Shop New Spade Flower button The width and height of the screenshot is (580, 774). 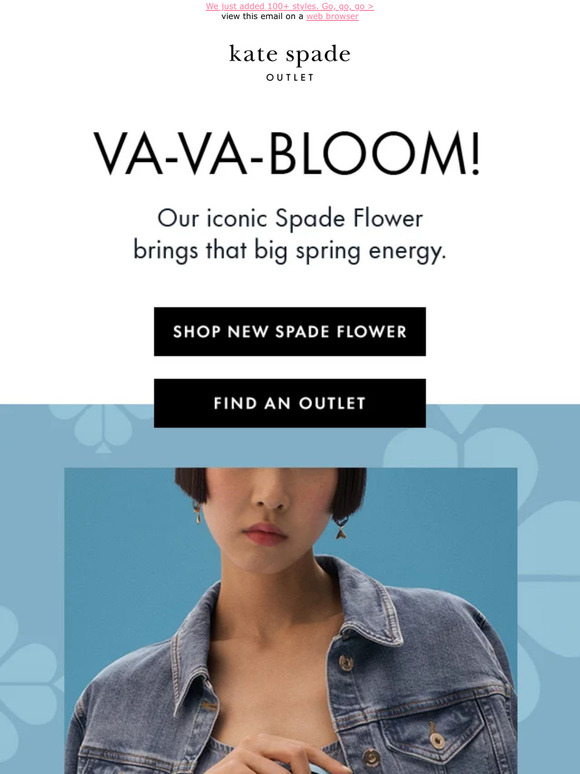coord(290,332)
